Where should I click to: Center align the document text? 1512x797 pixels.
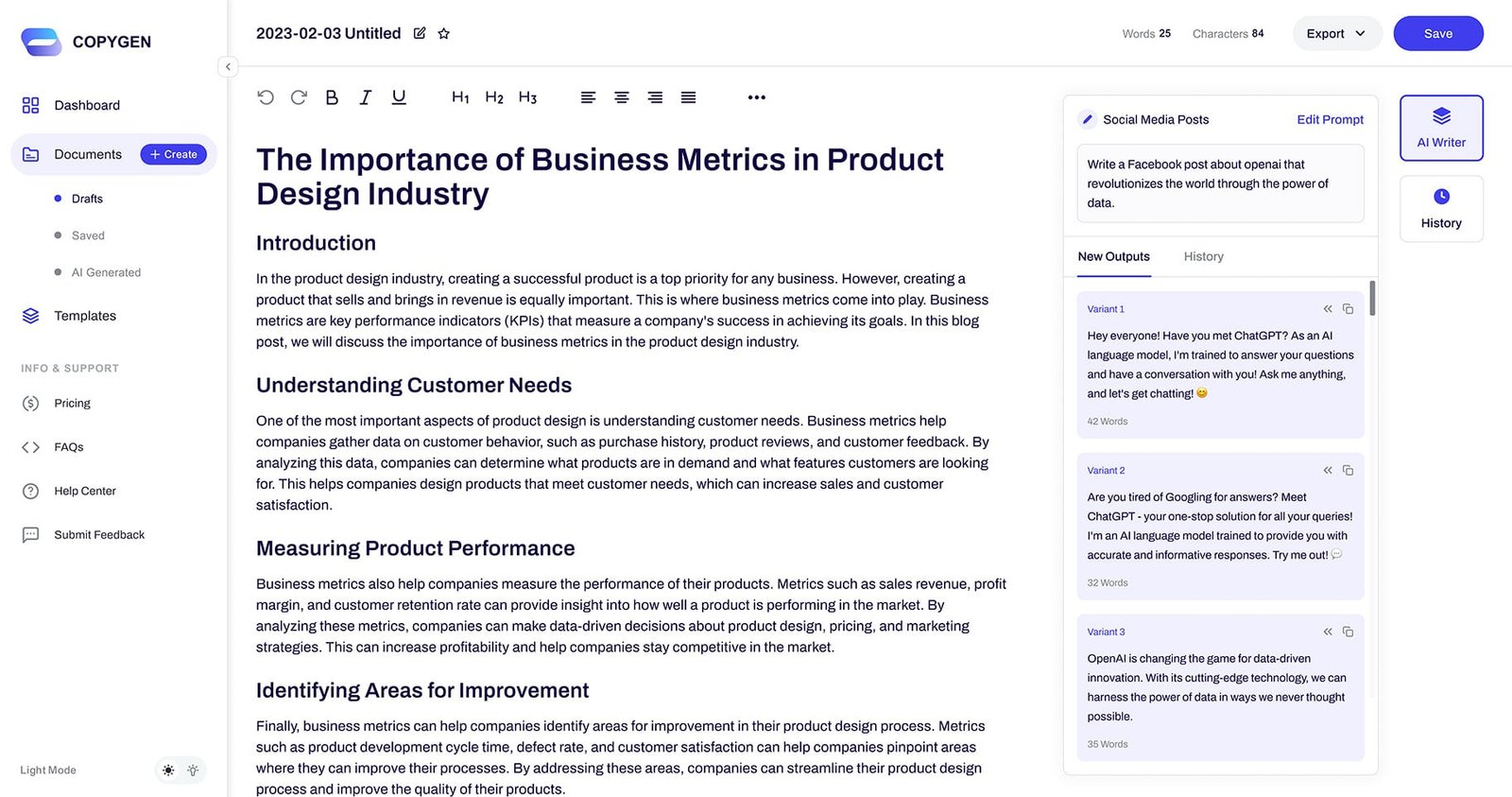click(x=621, y=97)
